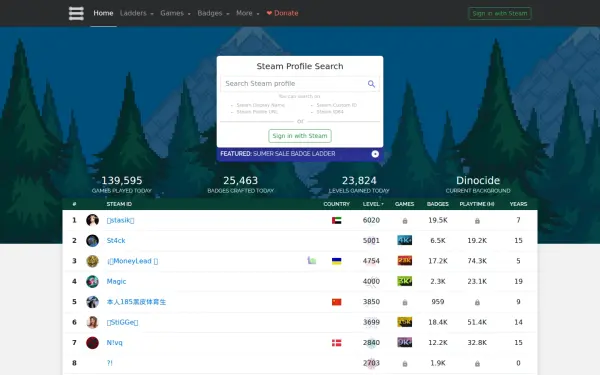
Task: Click the StiGGe profile avatar
Action: point(92,322)
